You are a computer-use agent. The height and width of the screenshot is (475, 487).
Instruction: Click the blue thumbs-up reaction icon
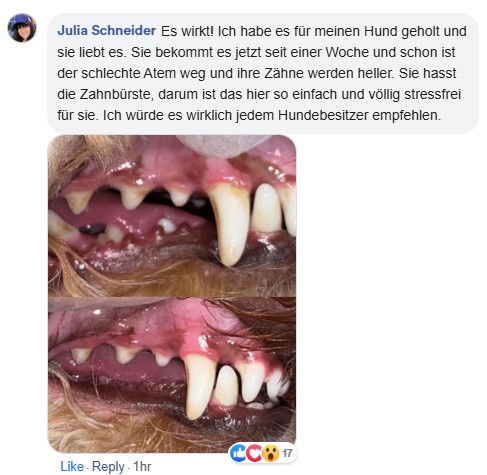pyautogui.click(x=238, y=453)
